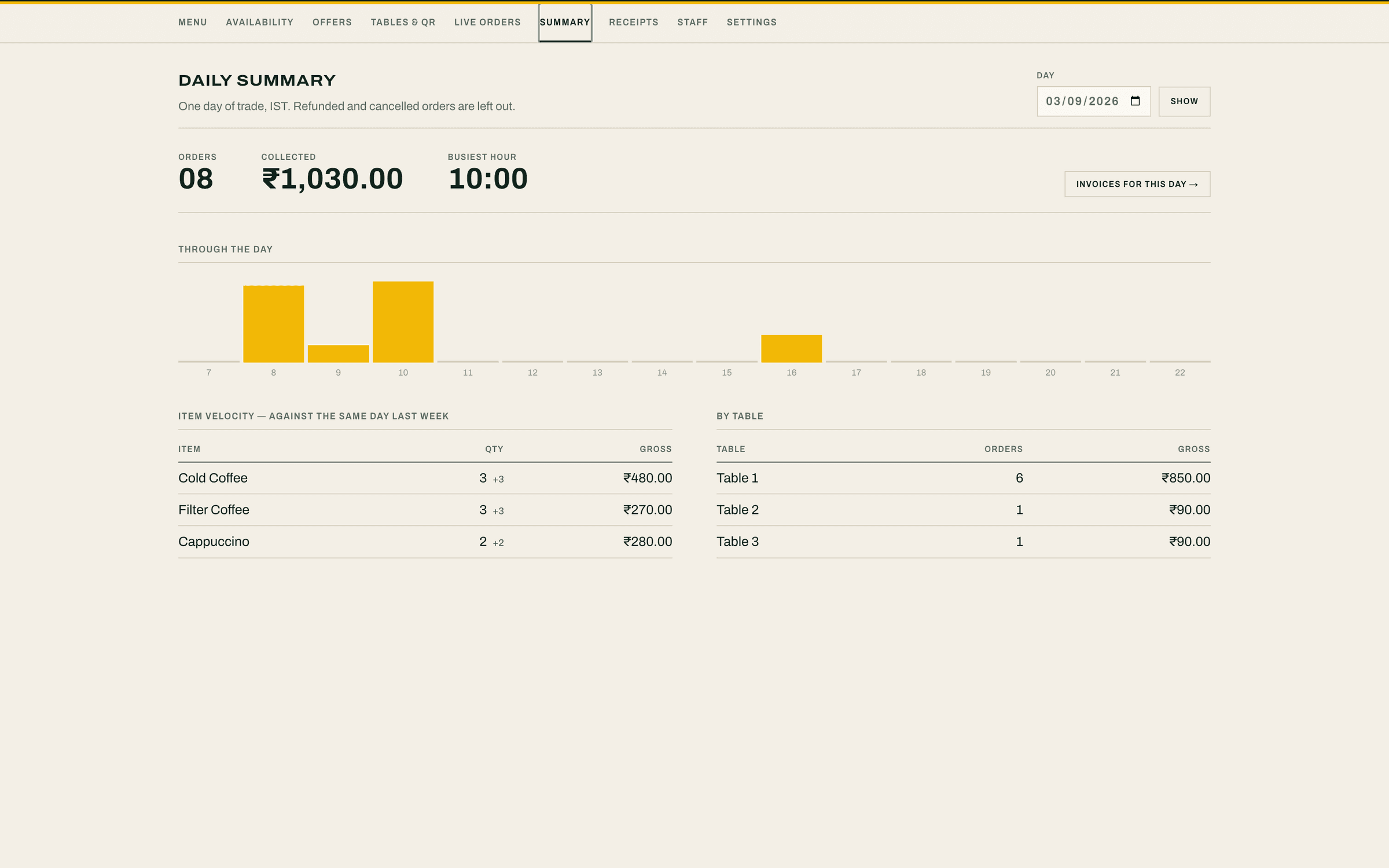Click the Table 3 row label
This screenshot has width=1389, height=868.
(737, 542)
